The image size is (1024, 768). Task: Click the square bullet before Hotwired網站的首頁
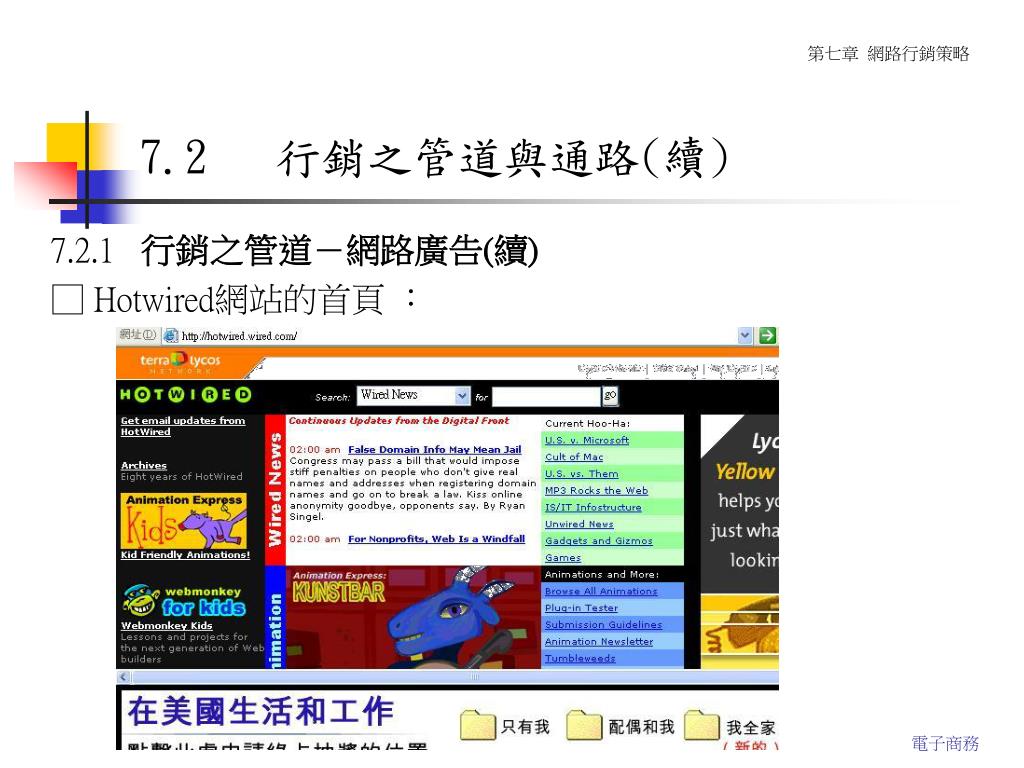pos(67,299)
